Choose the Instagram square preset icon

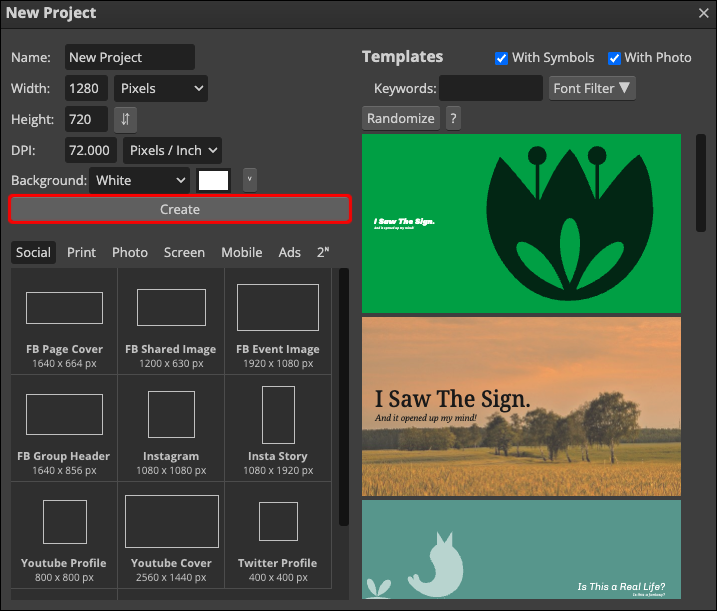171,414
